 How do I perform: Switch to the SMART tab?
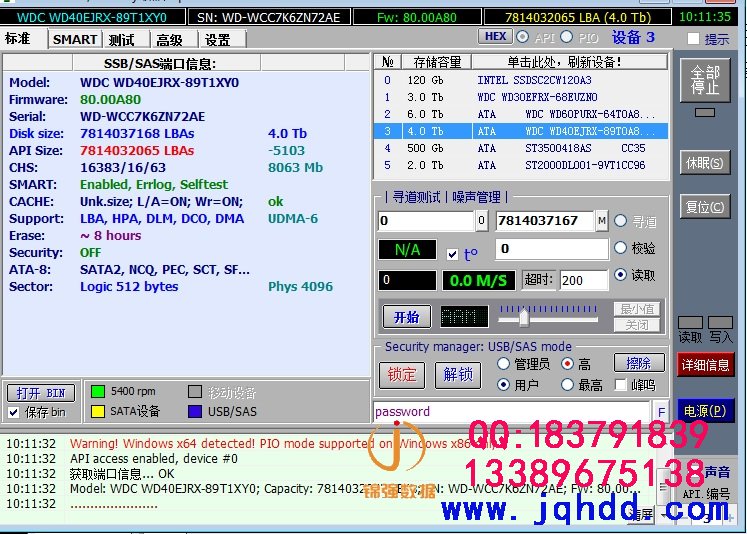tap(75, 39)
